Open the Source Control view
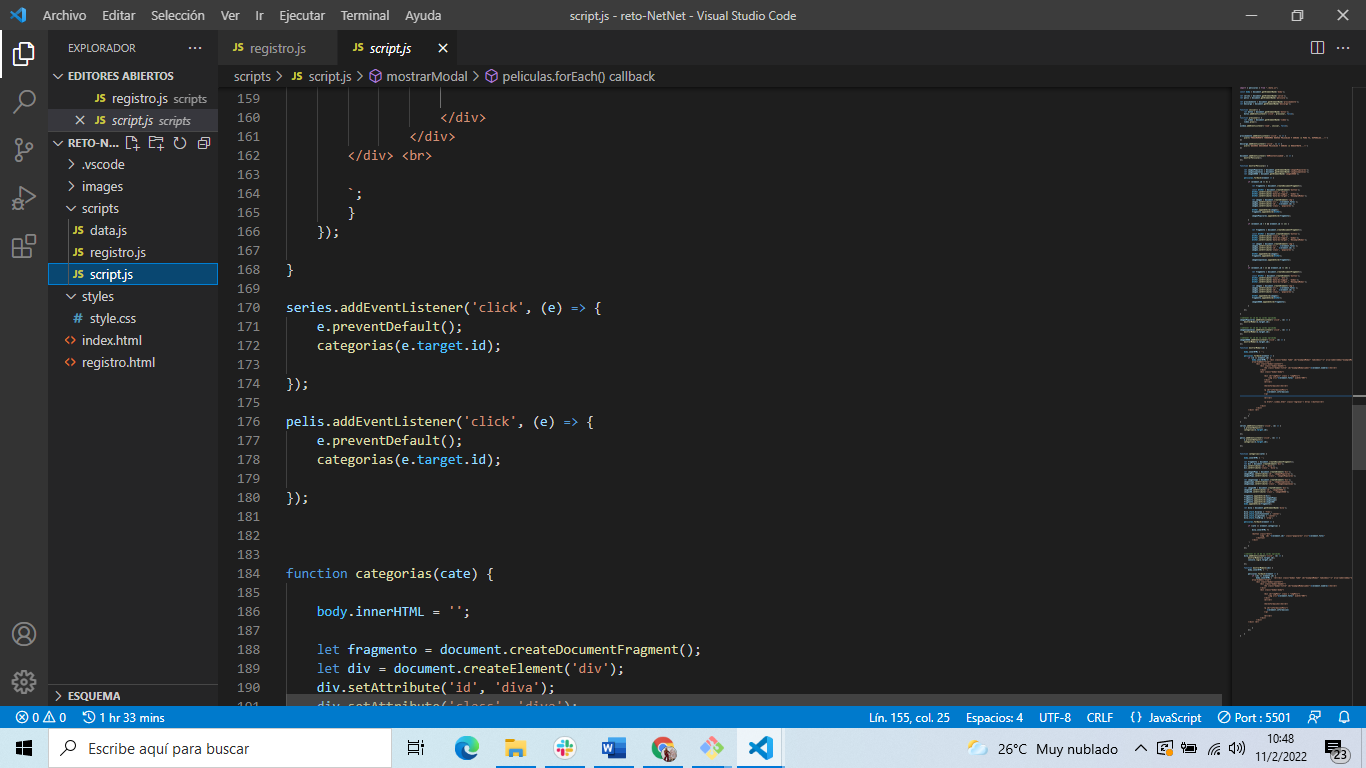This screenshot has height=768, width=1366. [24, 150]
